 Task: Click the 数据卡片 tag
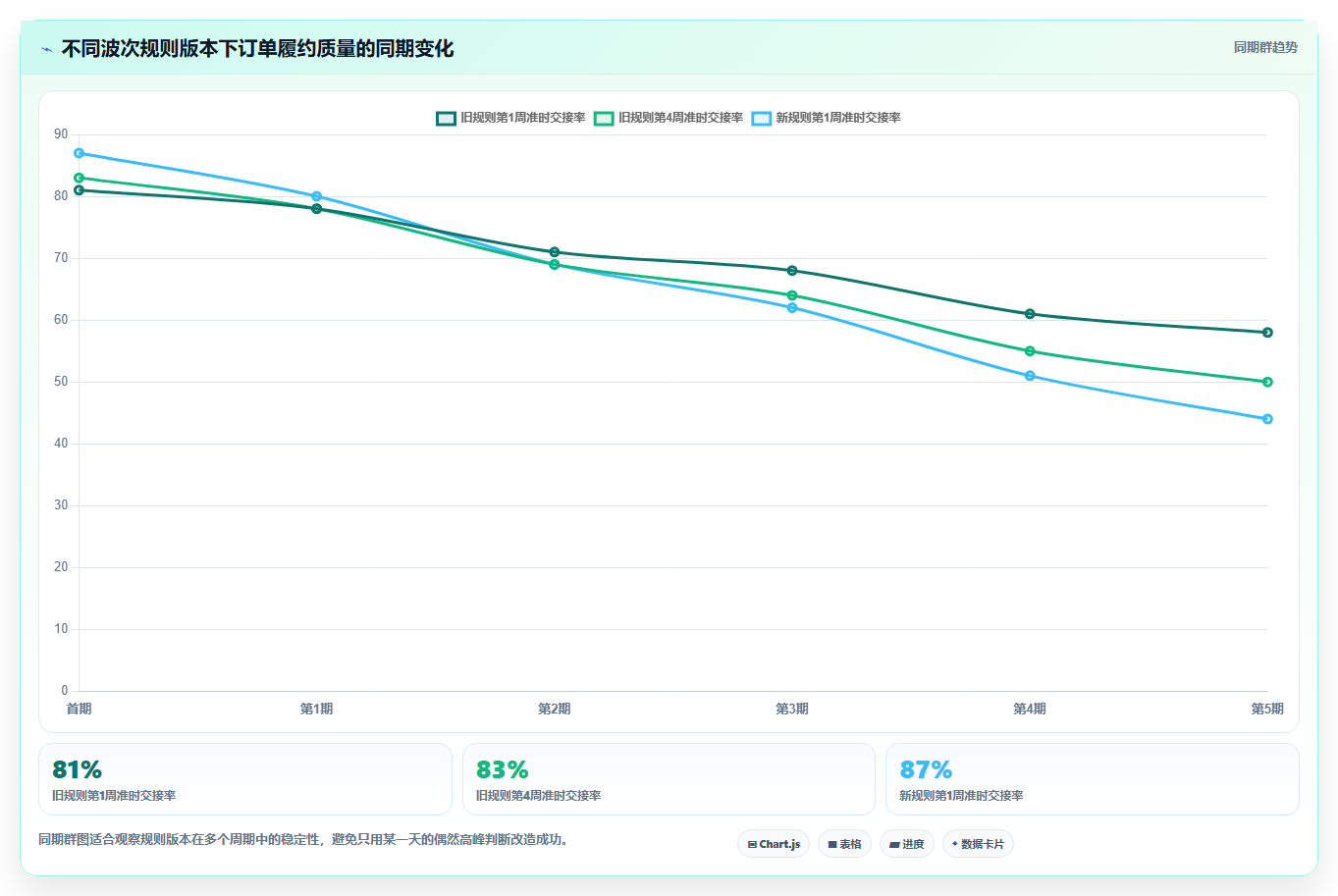(x=978, y=844)
